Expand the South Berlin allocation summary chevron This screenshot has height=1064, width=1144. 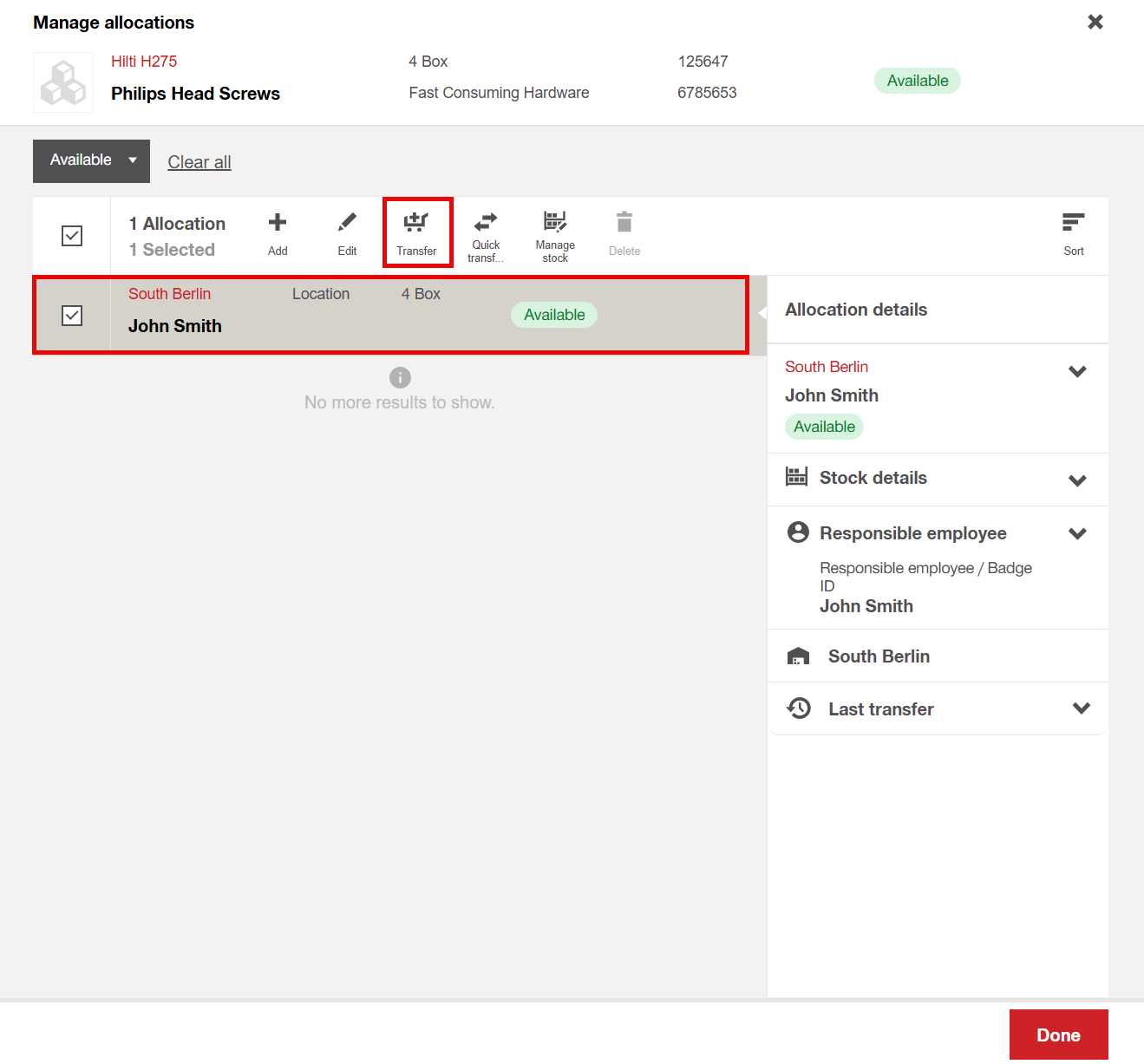1077,371
